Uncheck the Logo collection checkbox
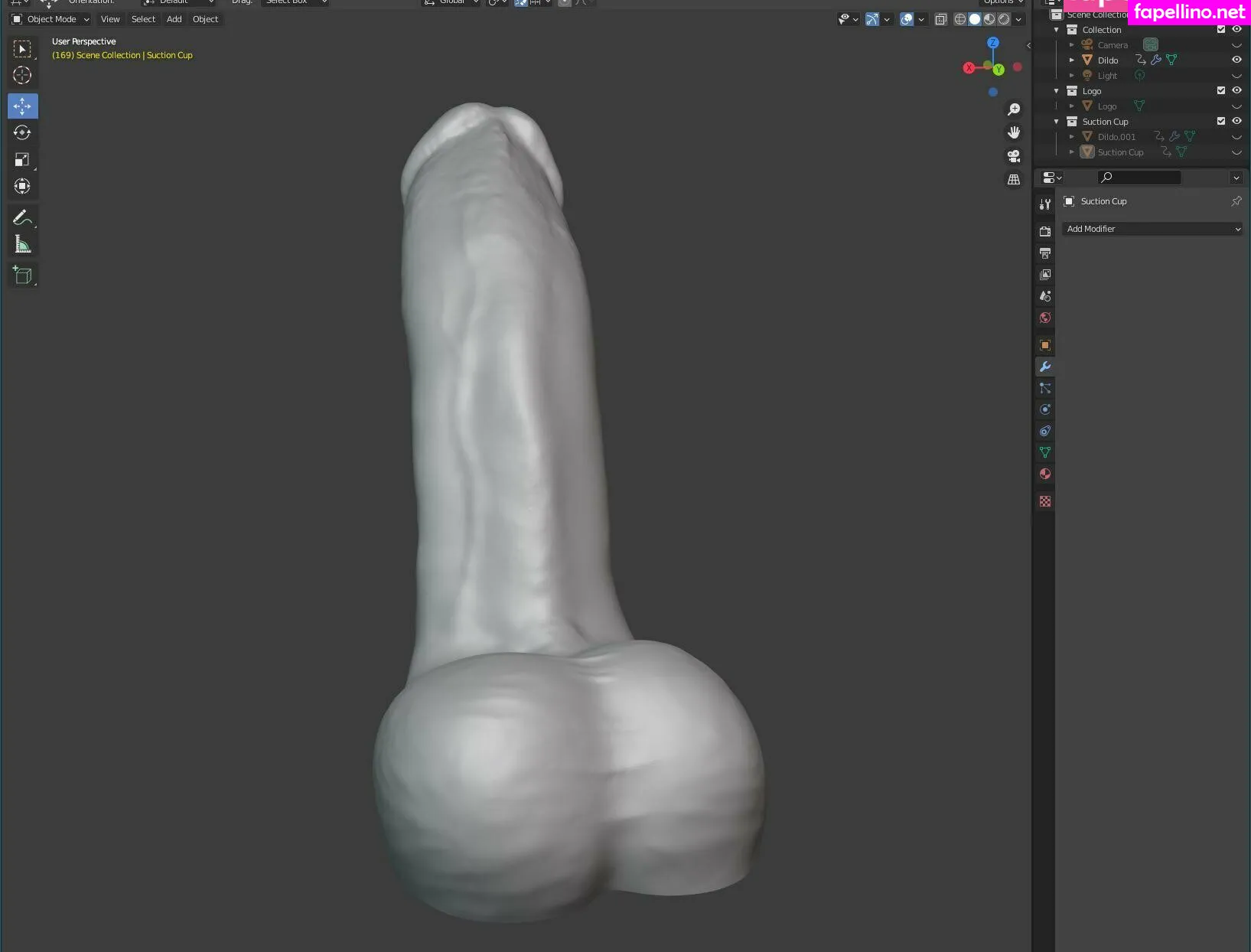This screenshot has width=1251, height=952. tap(1221, 90)
